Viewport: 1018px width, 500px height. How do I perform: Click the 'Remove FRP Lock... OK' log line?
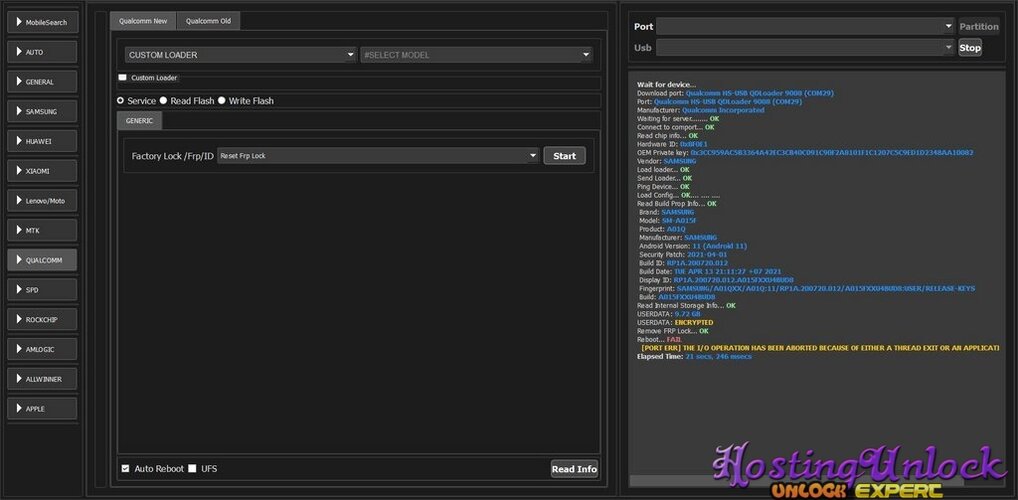pyautogui.click(x=673, y=331)
